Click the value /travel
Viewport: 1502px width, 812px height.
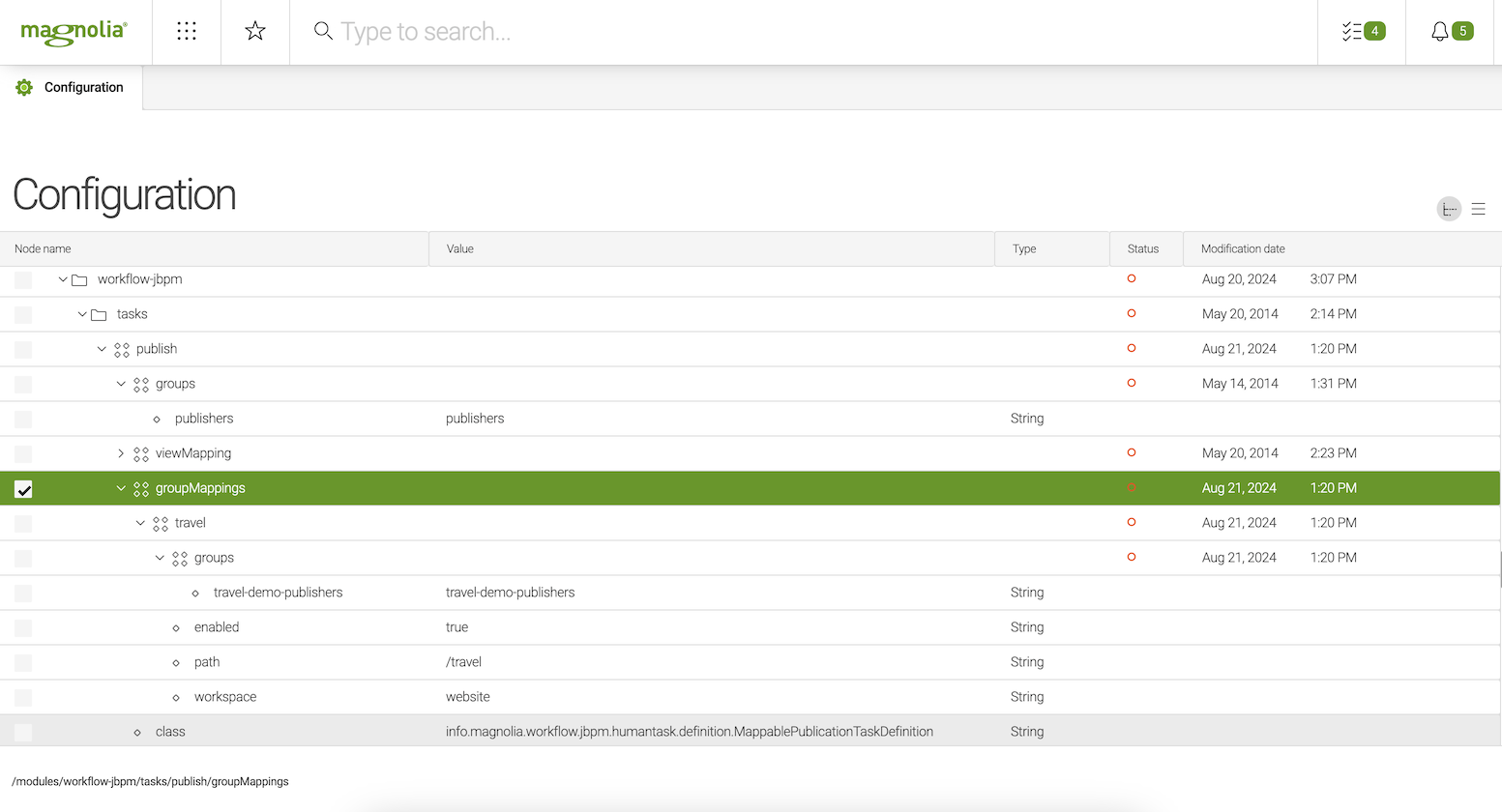point(463,662)
